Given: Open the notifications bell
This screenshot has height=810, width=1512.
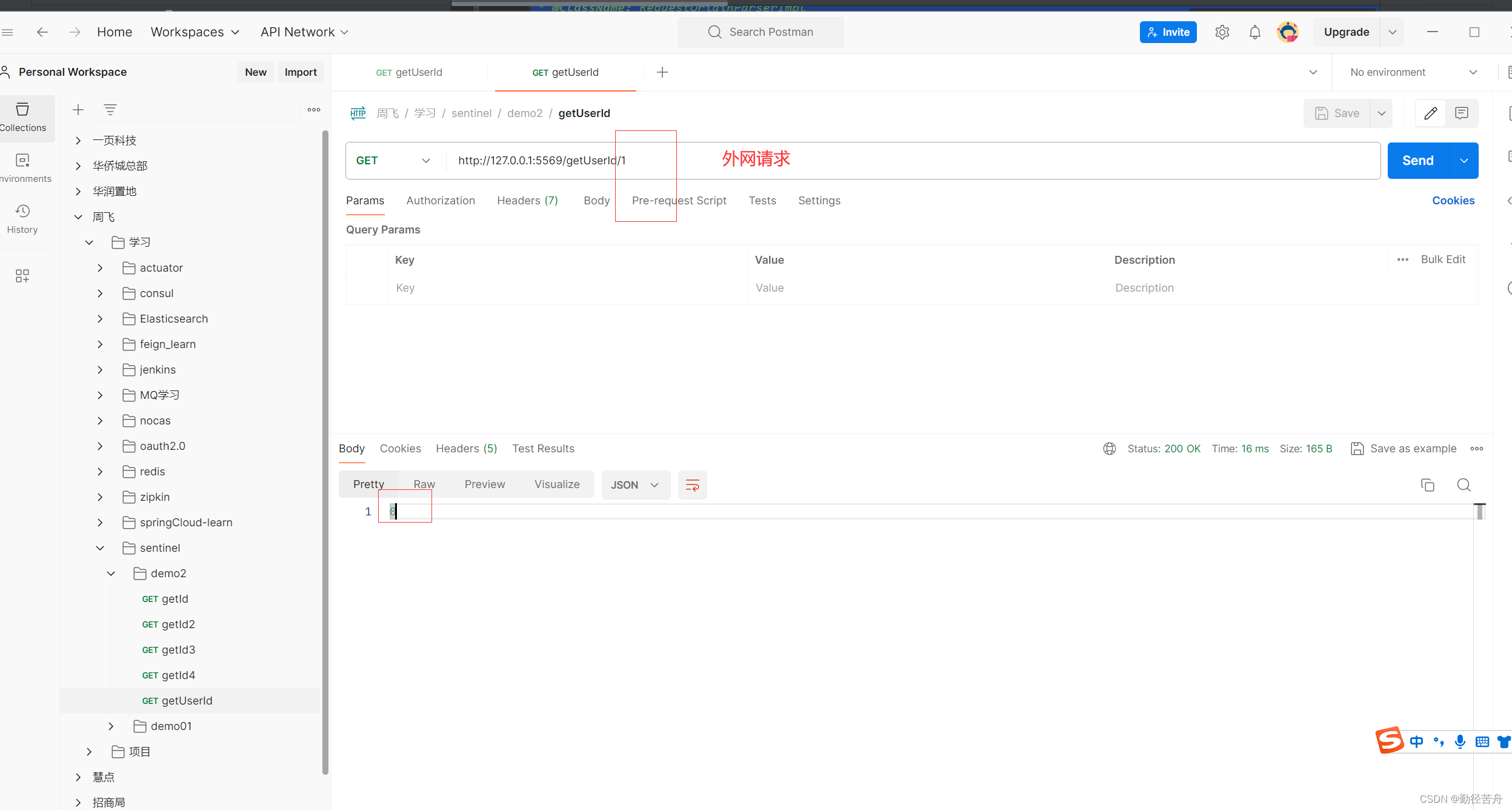Looking at the screenshot, I should pyautogui.click(x=1254, y=32).
